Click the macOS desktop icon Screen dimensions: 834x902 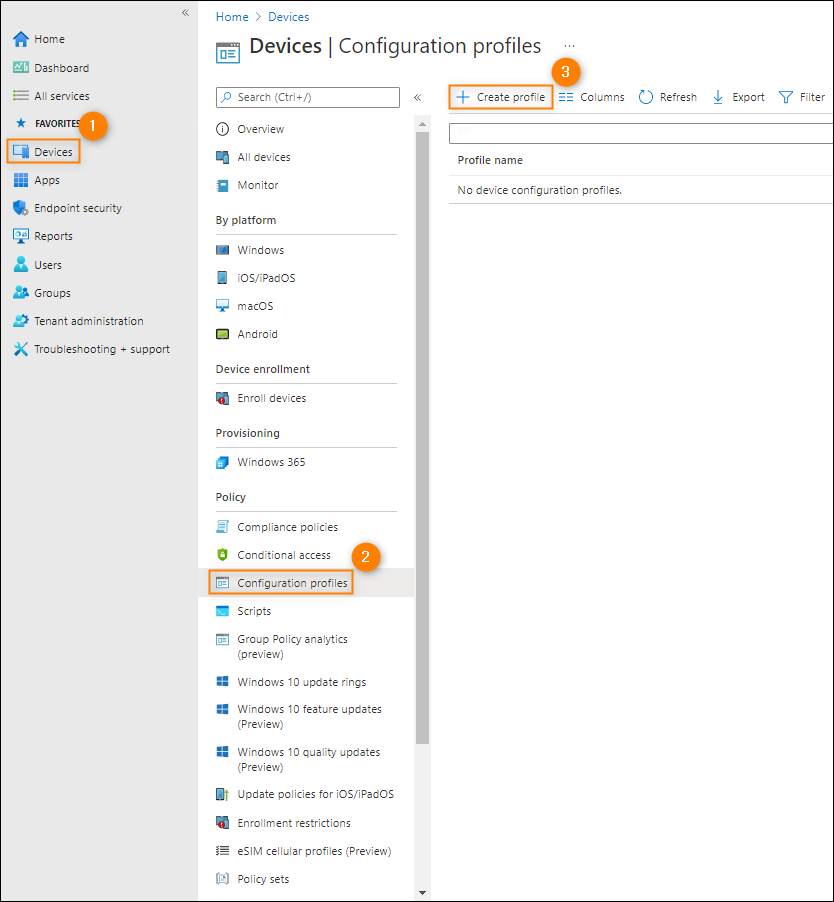[222, 306]
